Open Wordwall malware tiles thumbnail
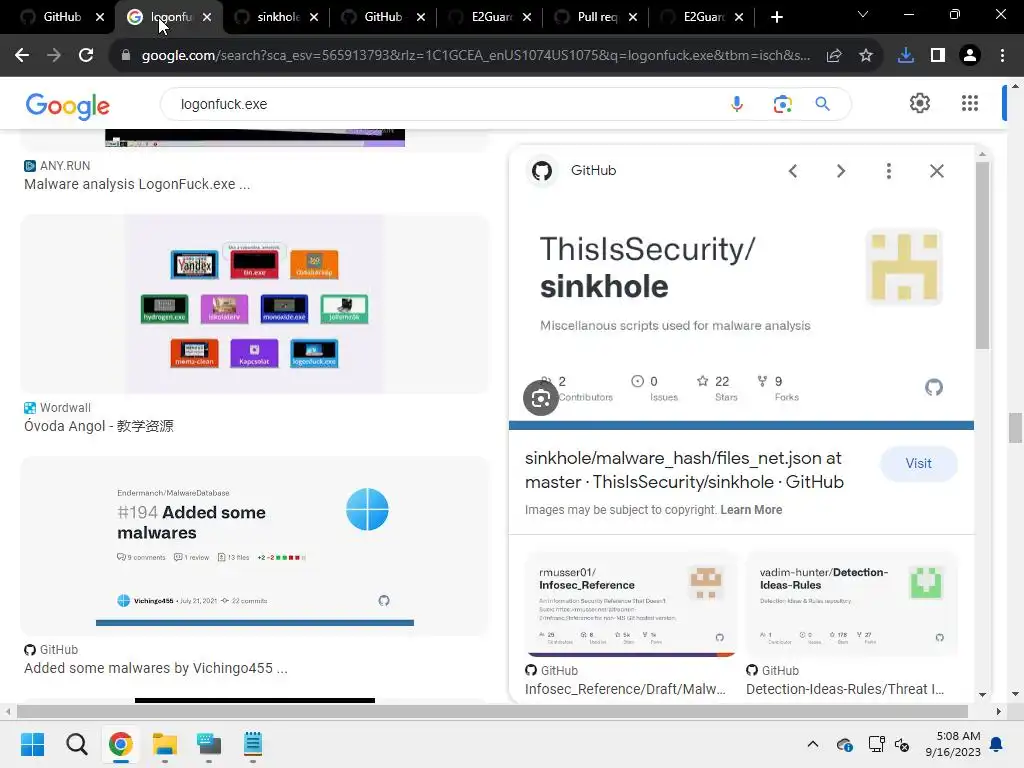 click(x=255, y=304)
